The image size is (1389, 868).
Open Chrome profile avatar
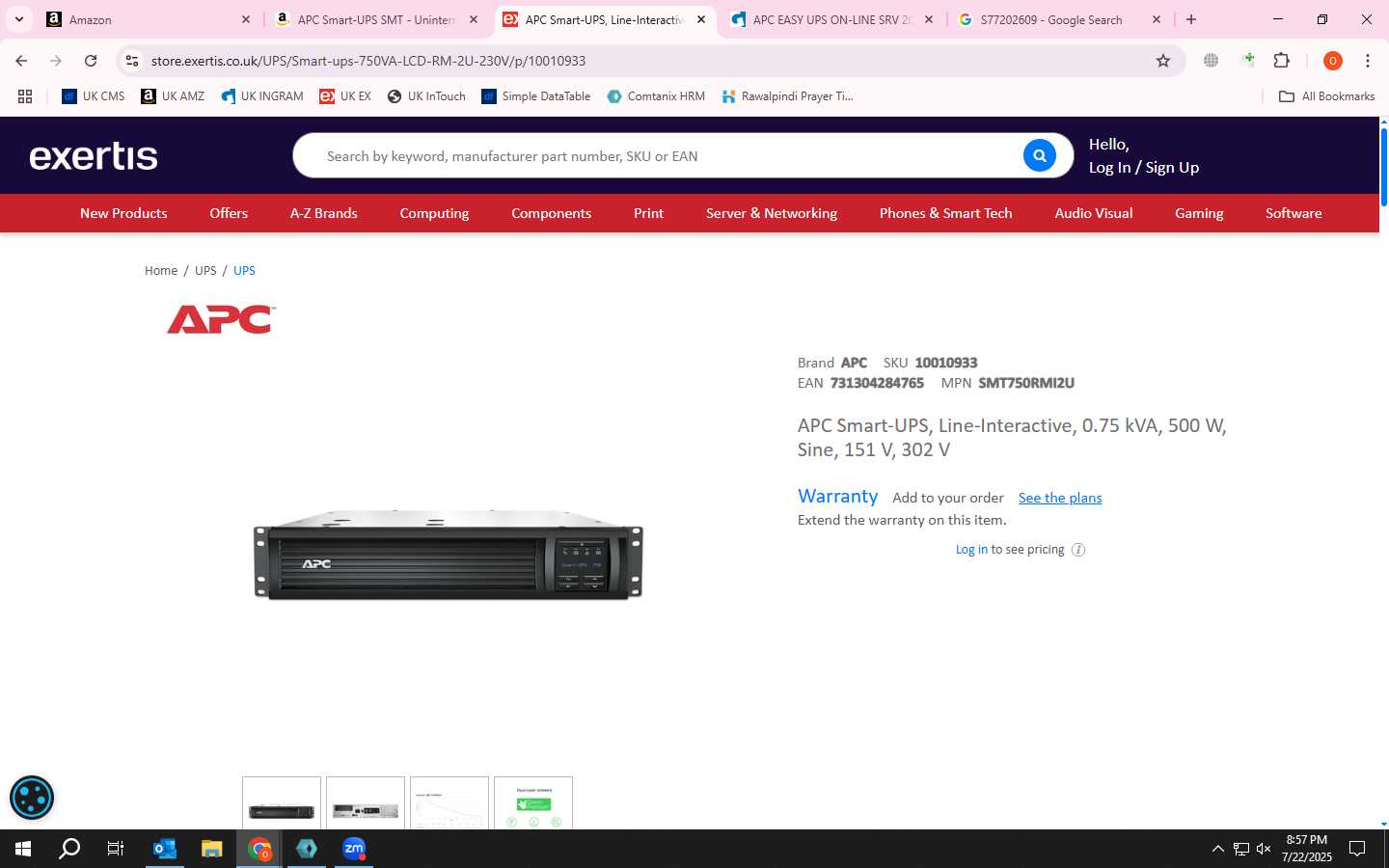pos(1332,61)
